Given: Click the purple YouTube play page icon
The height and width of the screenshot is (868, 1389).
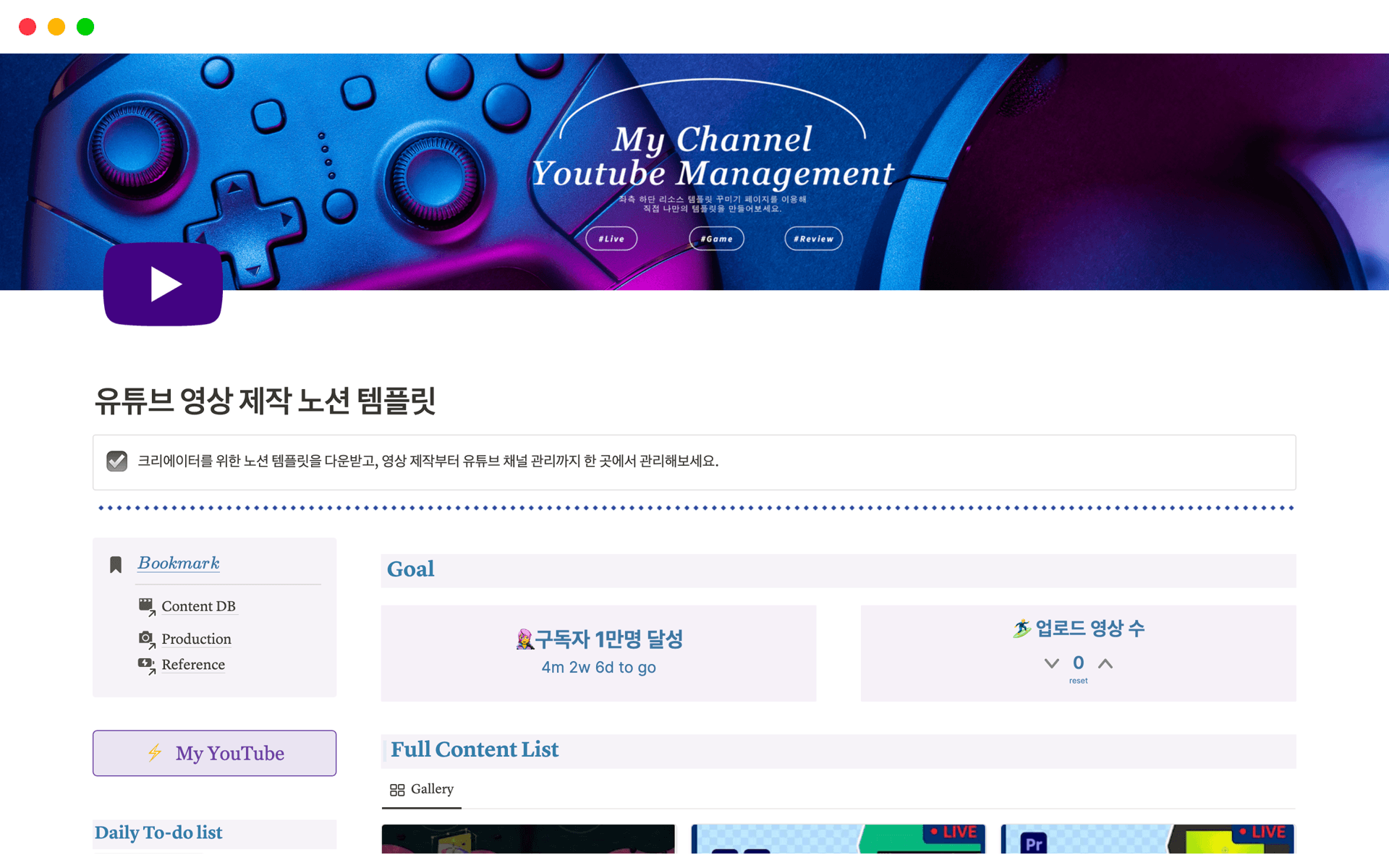Looking at the screenshot, I should [x=163, y=284].
